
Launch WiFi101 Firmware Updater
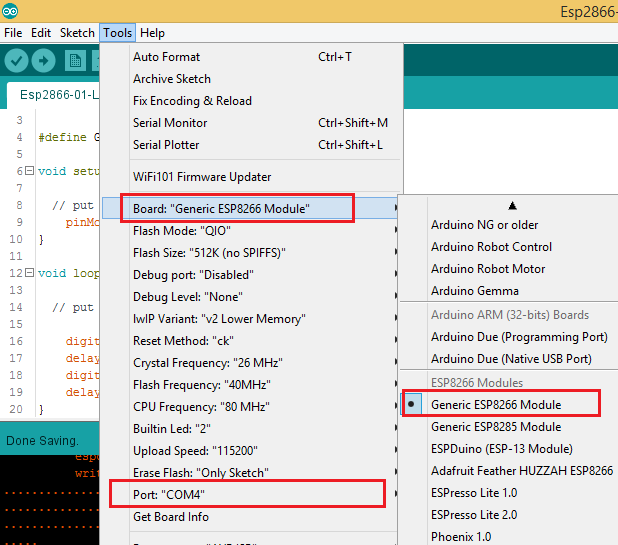pos(252,177)
